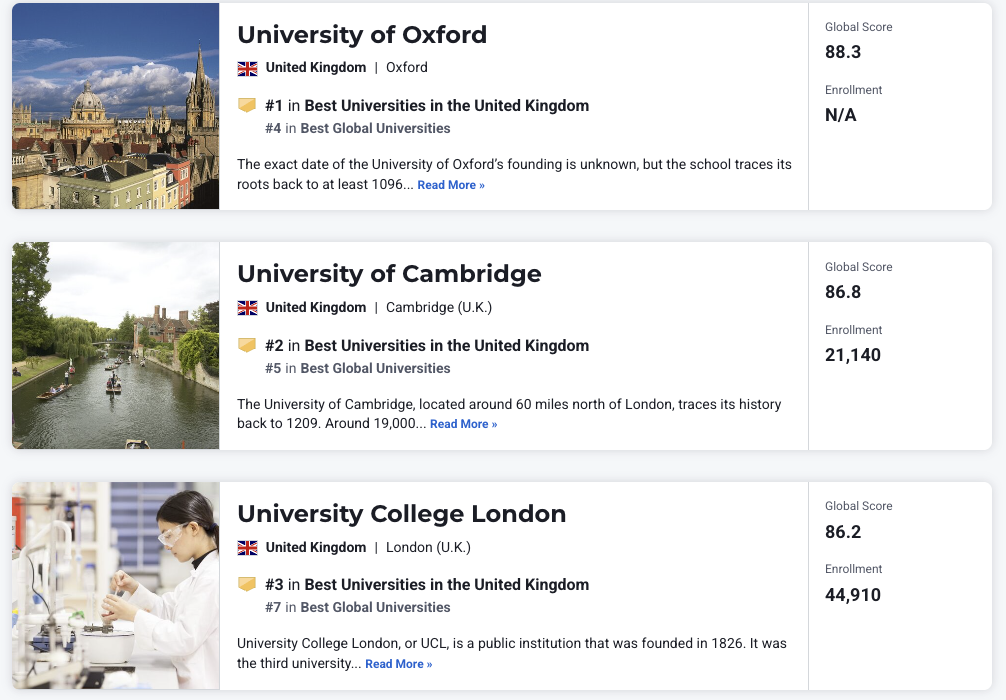
Task: Expand Oxford description with Read More
Action: point(451,185)
